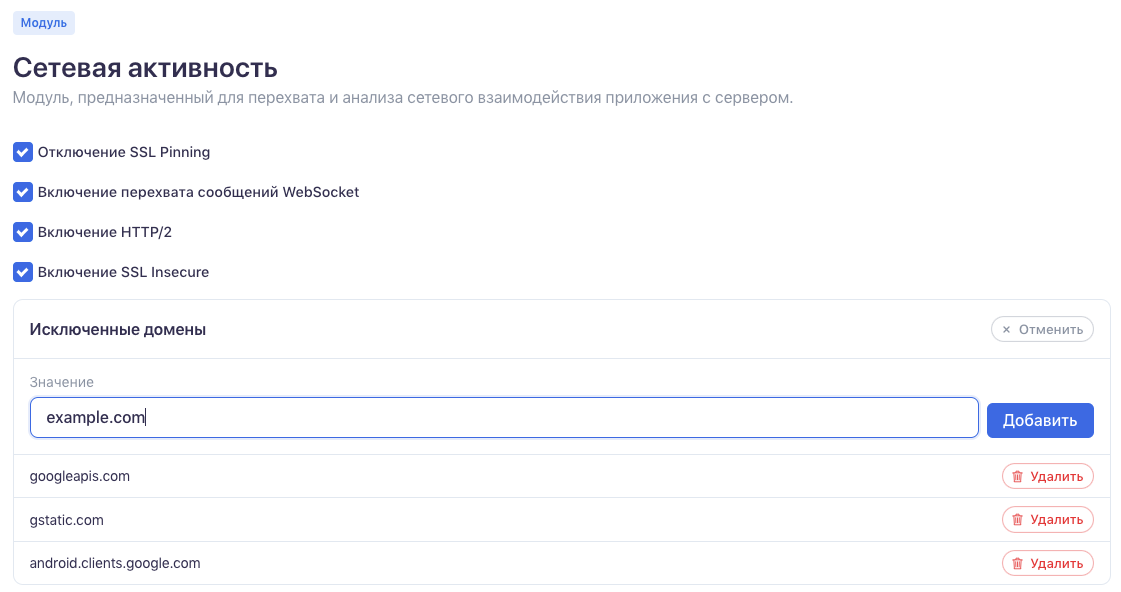Click the trash icon for android.clients.google.com

coord(1017,564)
